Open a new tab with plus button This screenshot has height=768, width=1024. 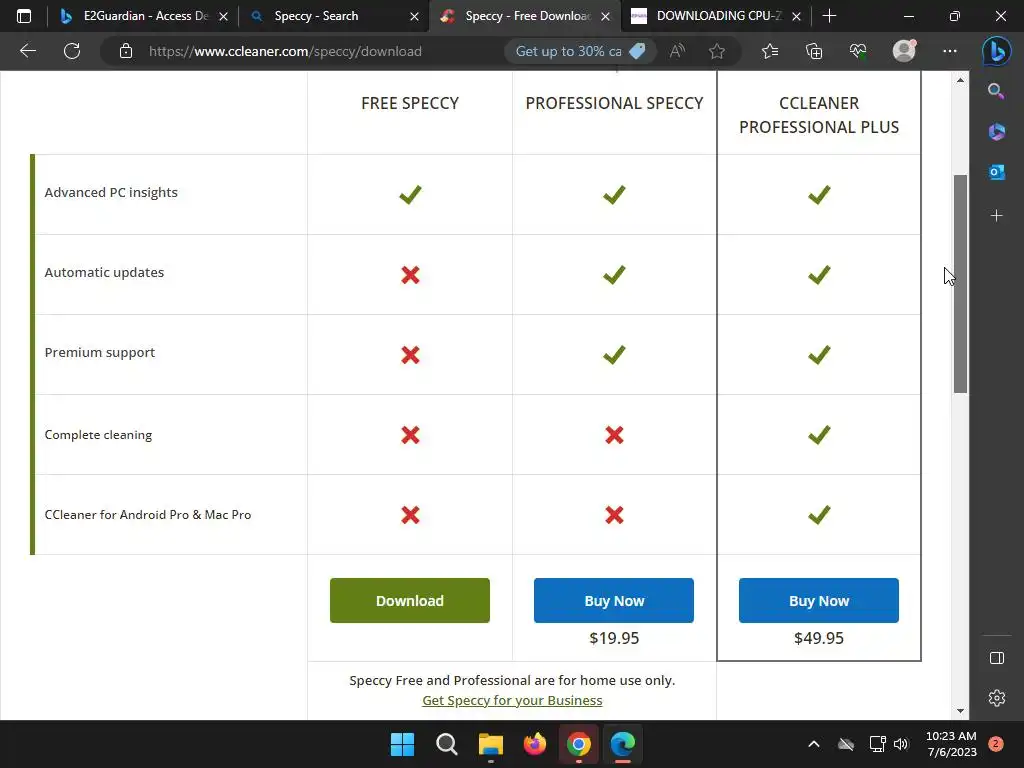click(829, 16)
